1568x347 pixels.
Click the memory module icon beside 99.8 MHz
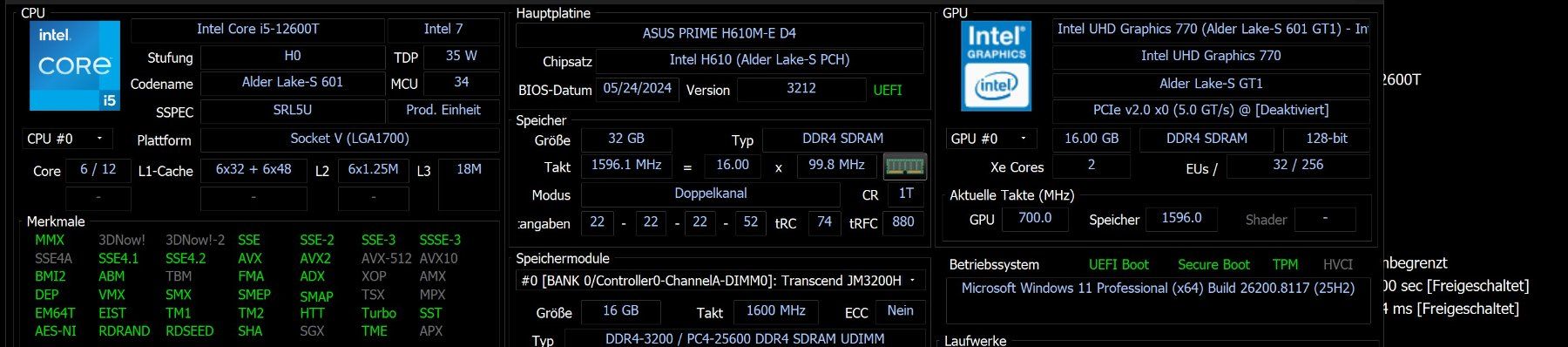(904, 166)
